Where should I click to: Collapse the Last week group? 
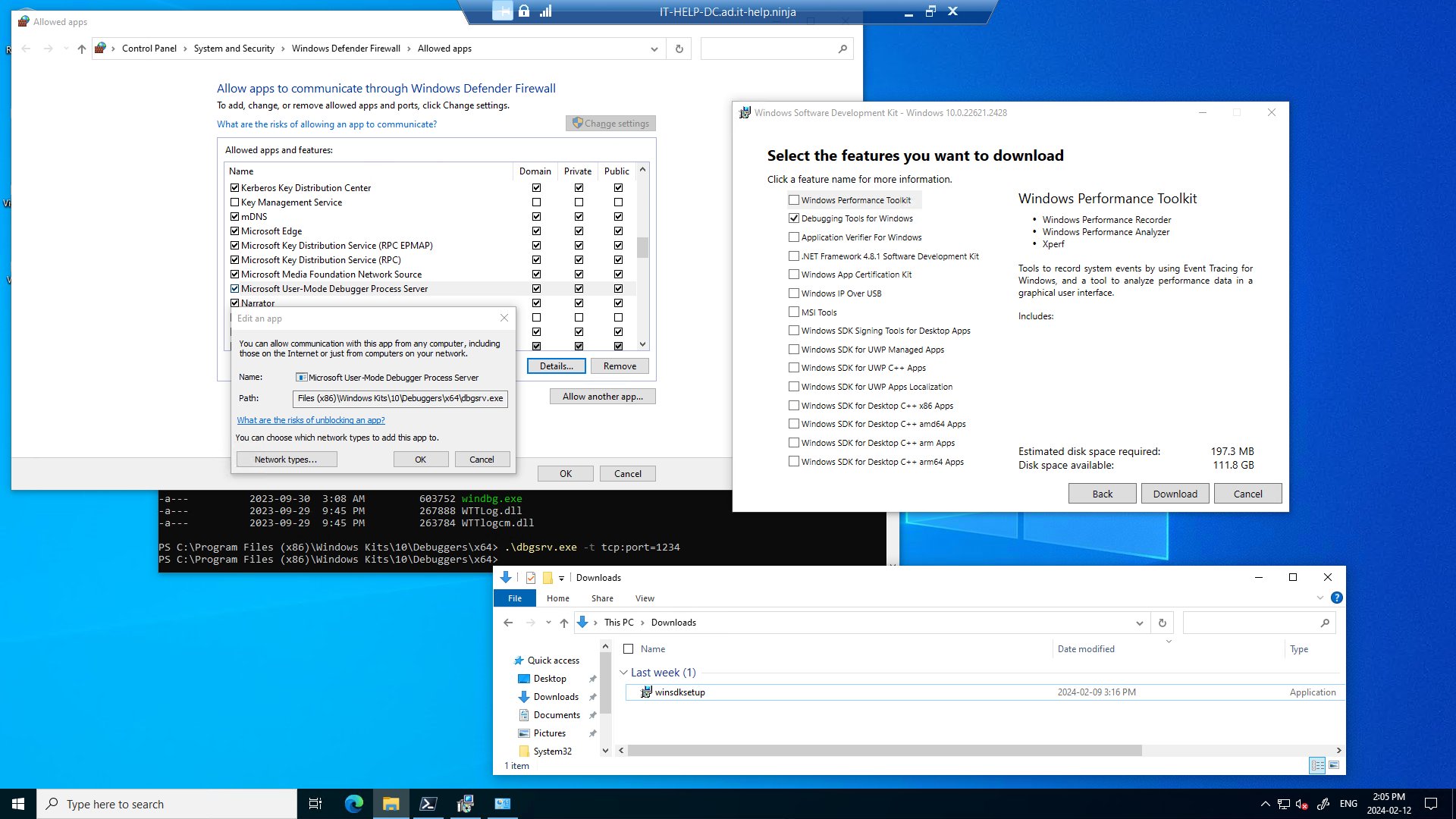click(x=623, y=673)
